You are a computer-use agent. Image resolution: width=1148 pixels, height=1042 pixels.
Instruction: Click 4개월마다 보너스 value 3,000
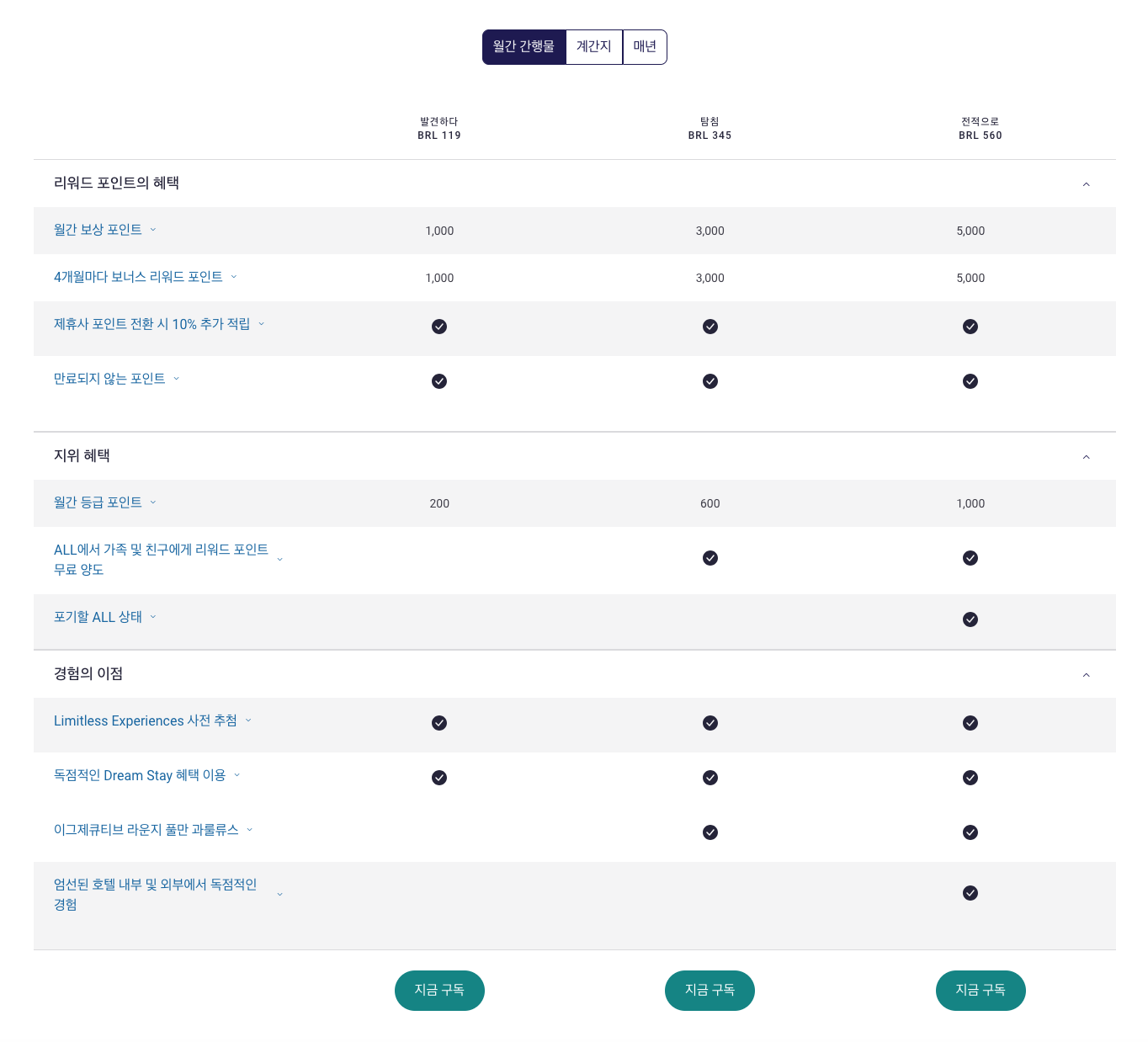click(x=710, y=278)
